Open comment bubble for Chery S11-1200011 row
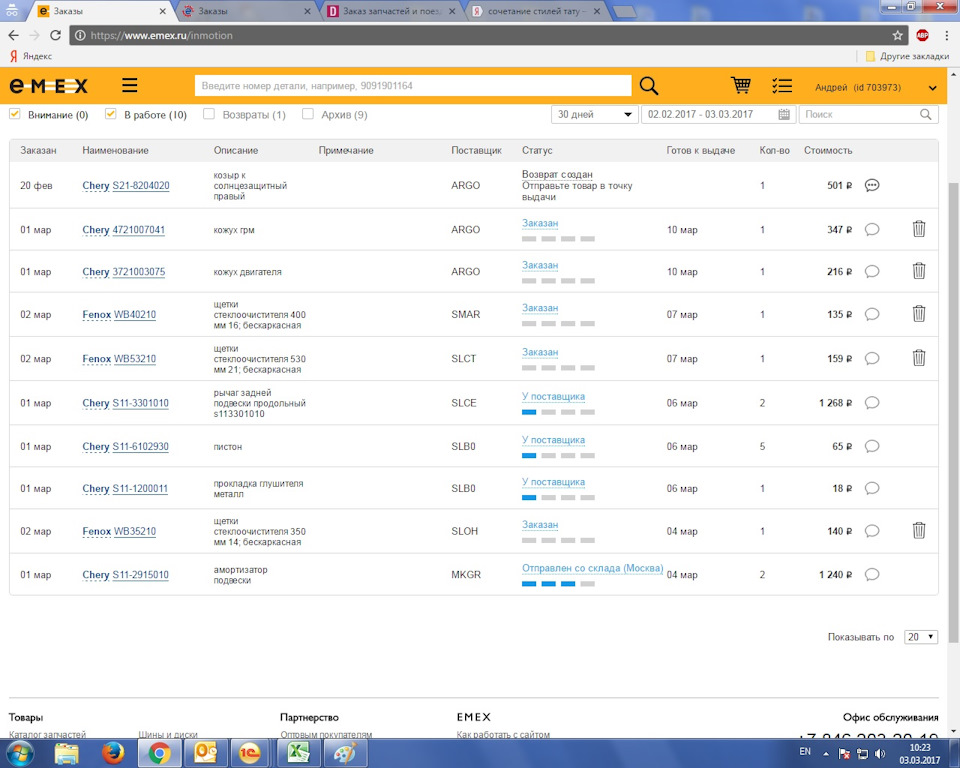Image resolution: width=960 pixels, height=768 pixels. pos(872,488)
